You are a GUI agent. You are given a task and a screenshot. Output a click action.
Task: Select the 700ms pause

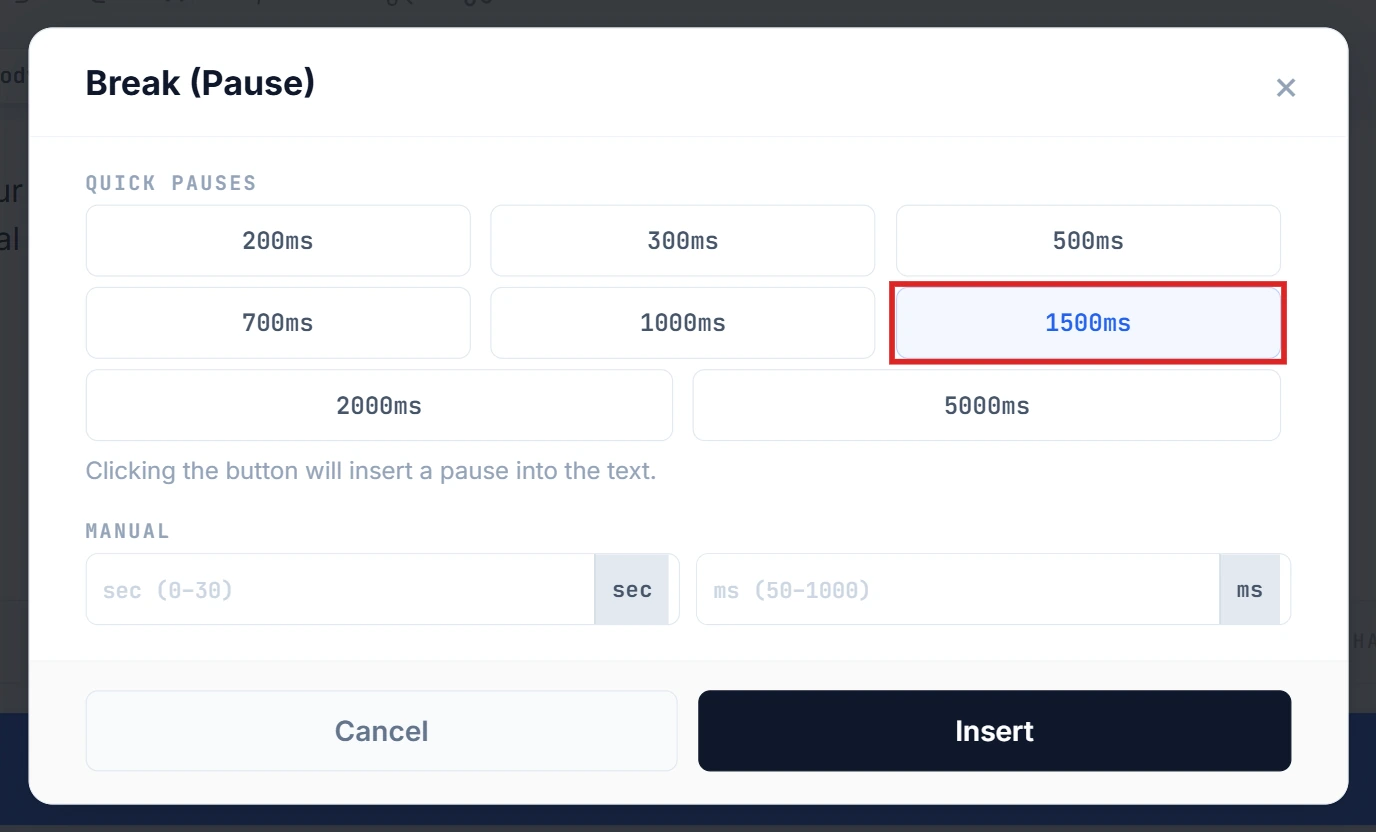pos(278,322)
